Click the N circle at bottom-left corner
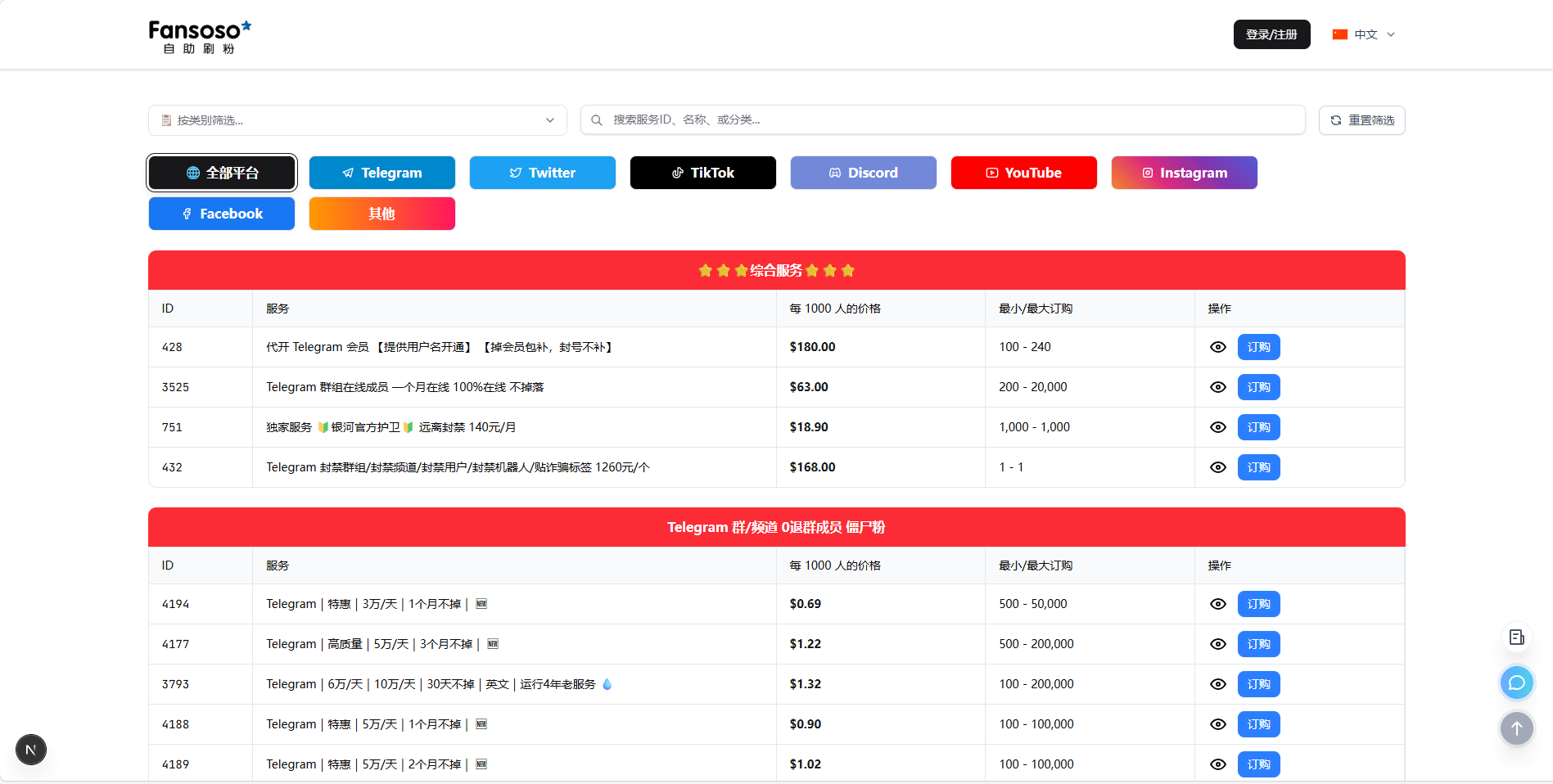 tap(30, 750)
